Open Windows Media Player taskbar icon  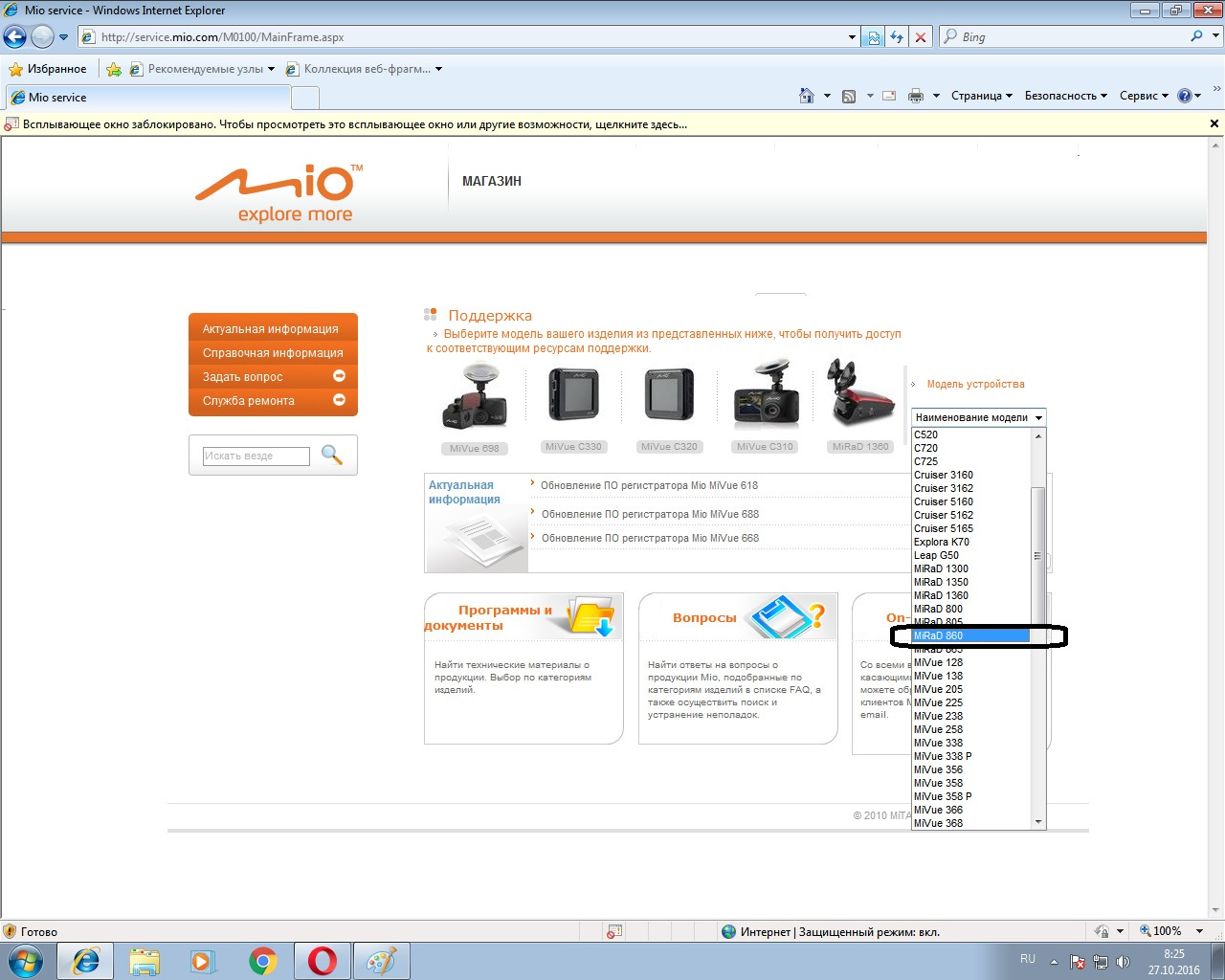point(203,961)
